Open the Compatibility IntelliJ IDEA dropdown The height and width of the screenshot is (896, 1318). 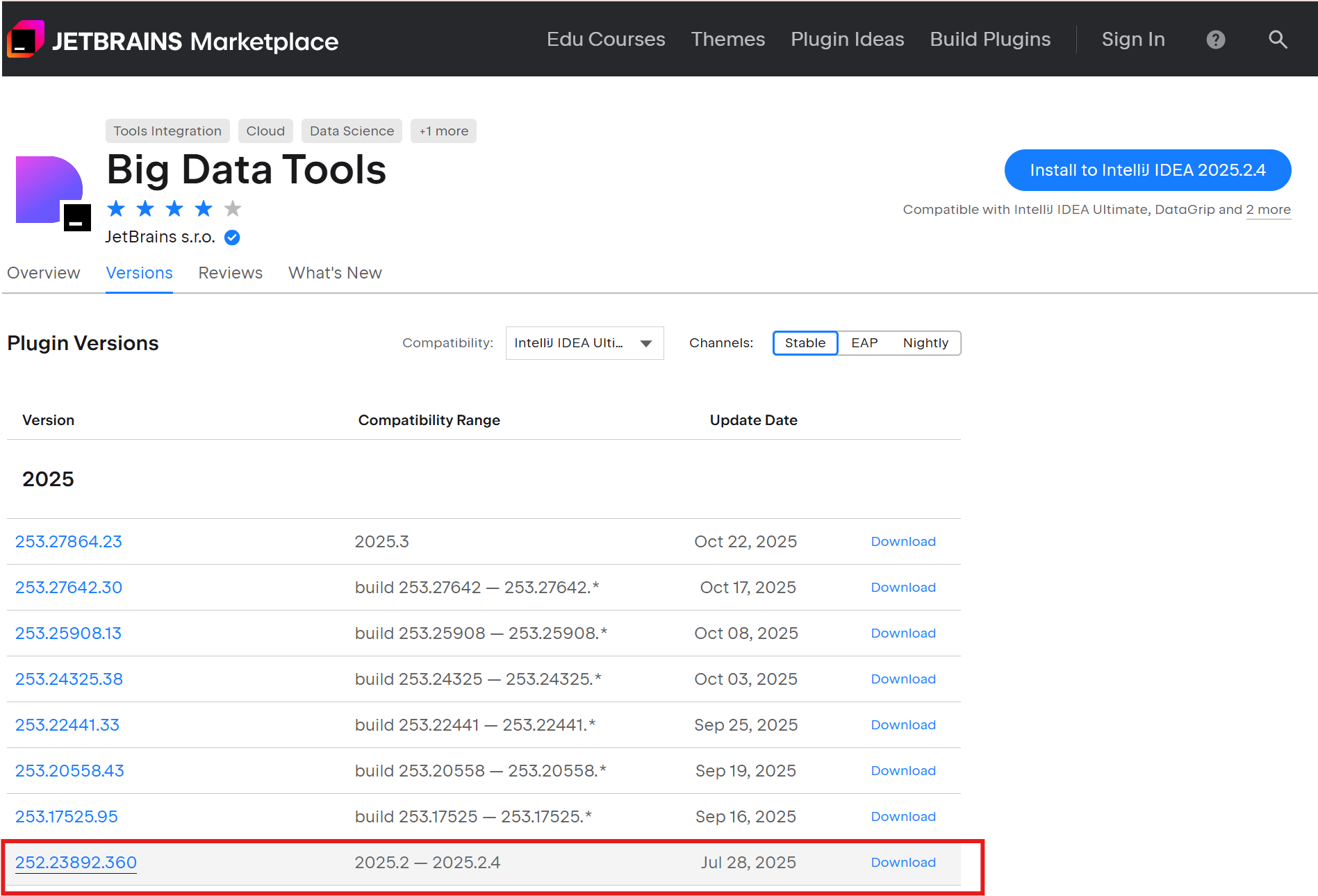point(584,343)
